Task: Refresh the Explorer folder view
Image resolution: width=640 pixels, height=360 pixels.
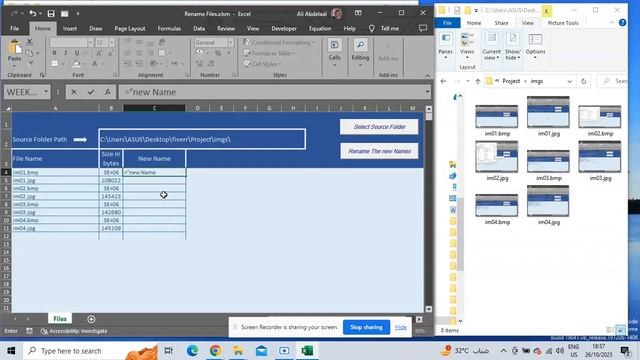Action: coord(583,81)
